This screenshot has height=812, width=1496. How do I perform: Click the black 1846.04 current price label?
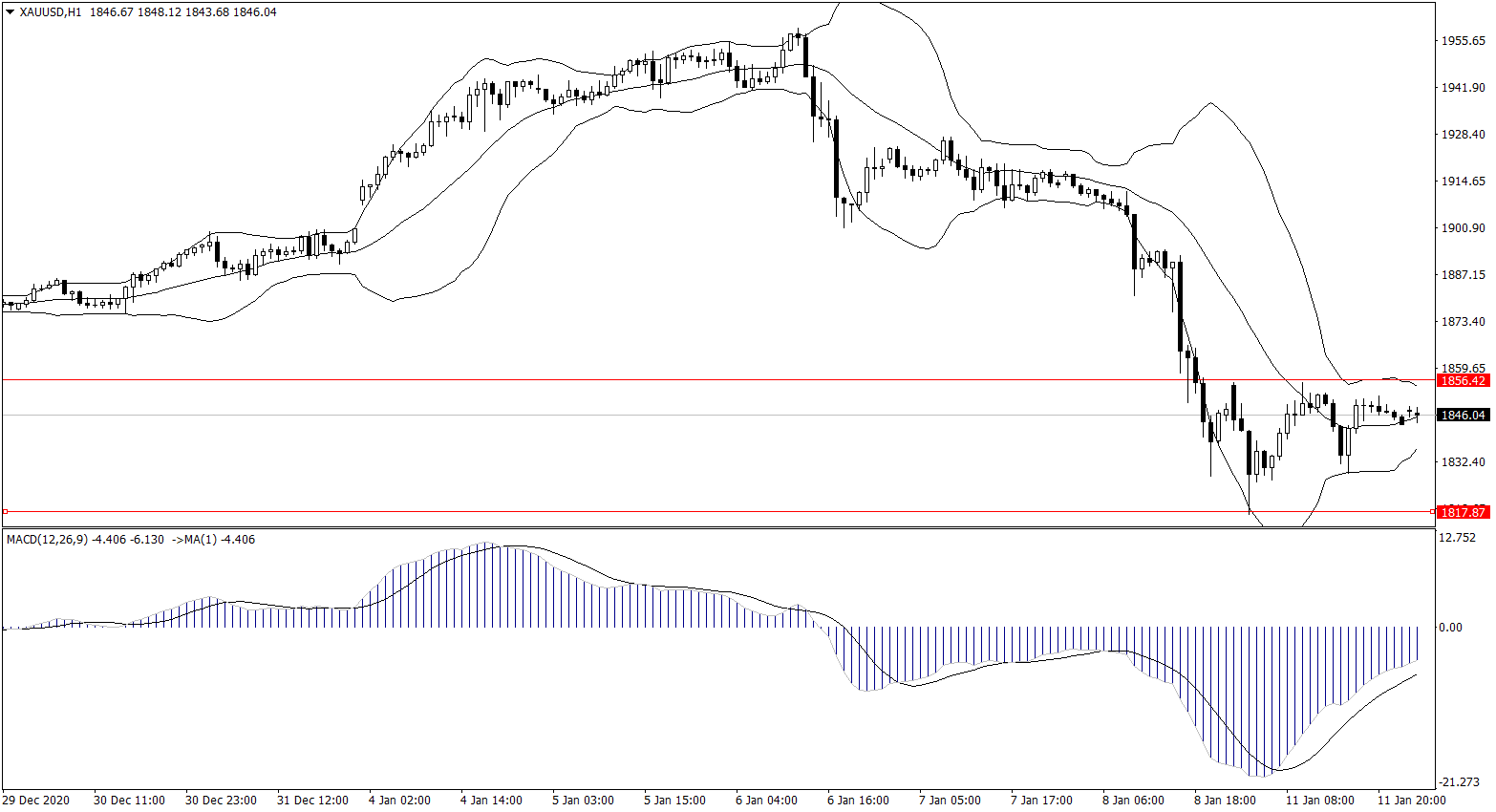(x=1463, y=415)
